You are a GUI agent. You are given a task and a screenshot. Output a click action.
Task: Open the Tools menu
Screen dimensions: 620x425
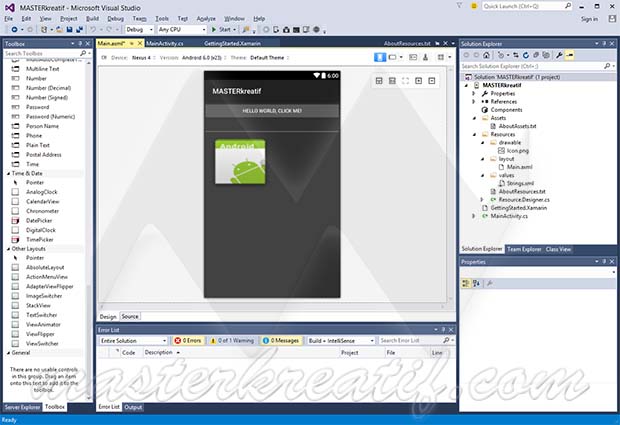coord(162,19)
